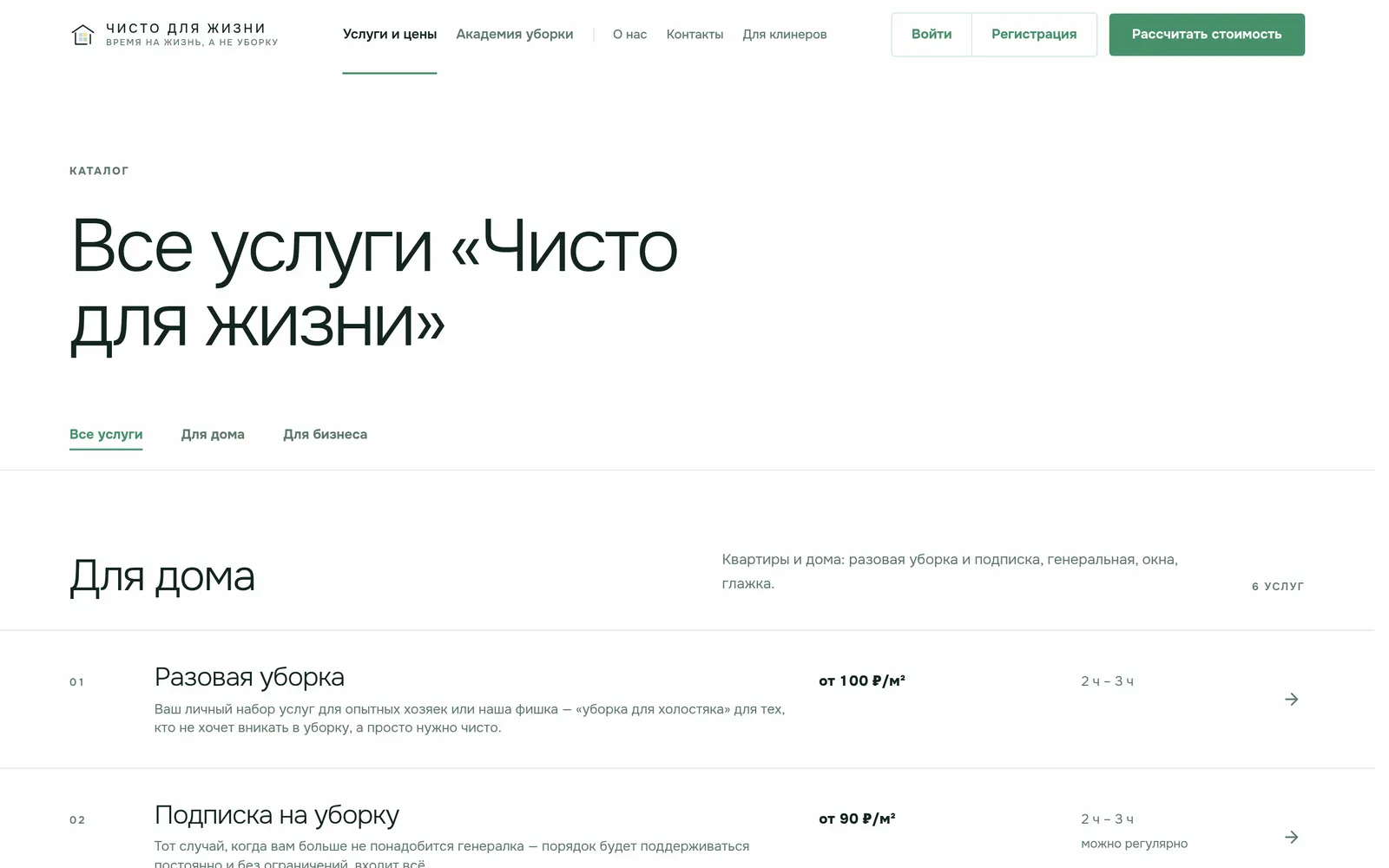Viewport: 1389px width, 868px height.
Task: Click the можно регулярно note
Action: pos(1135,844)
